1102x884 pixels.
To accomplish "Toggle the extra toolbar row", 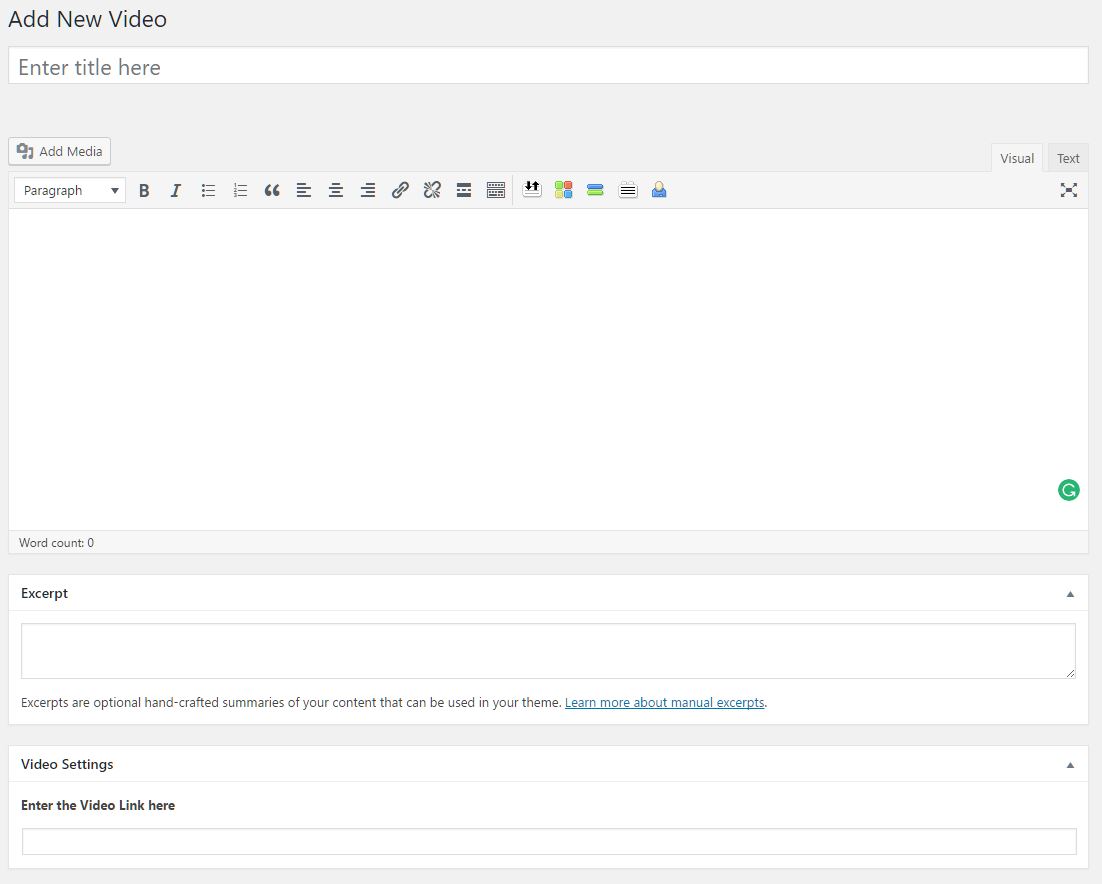I will pos(496,190).
